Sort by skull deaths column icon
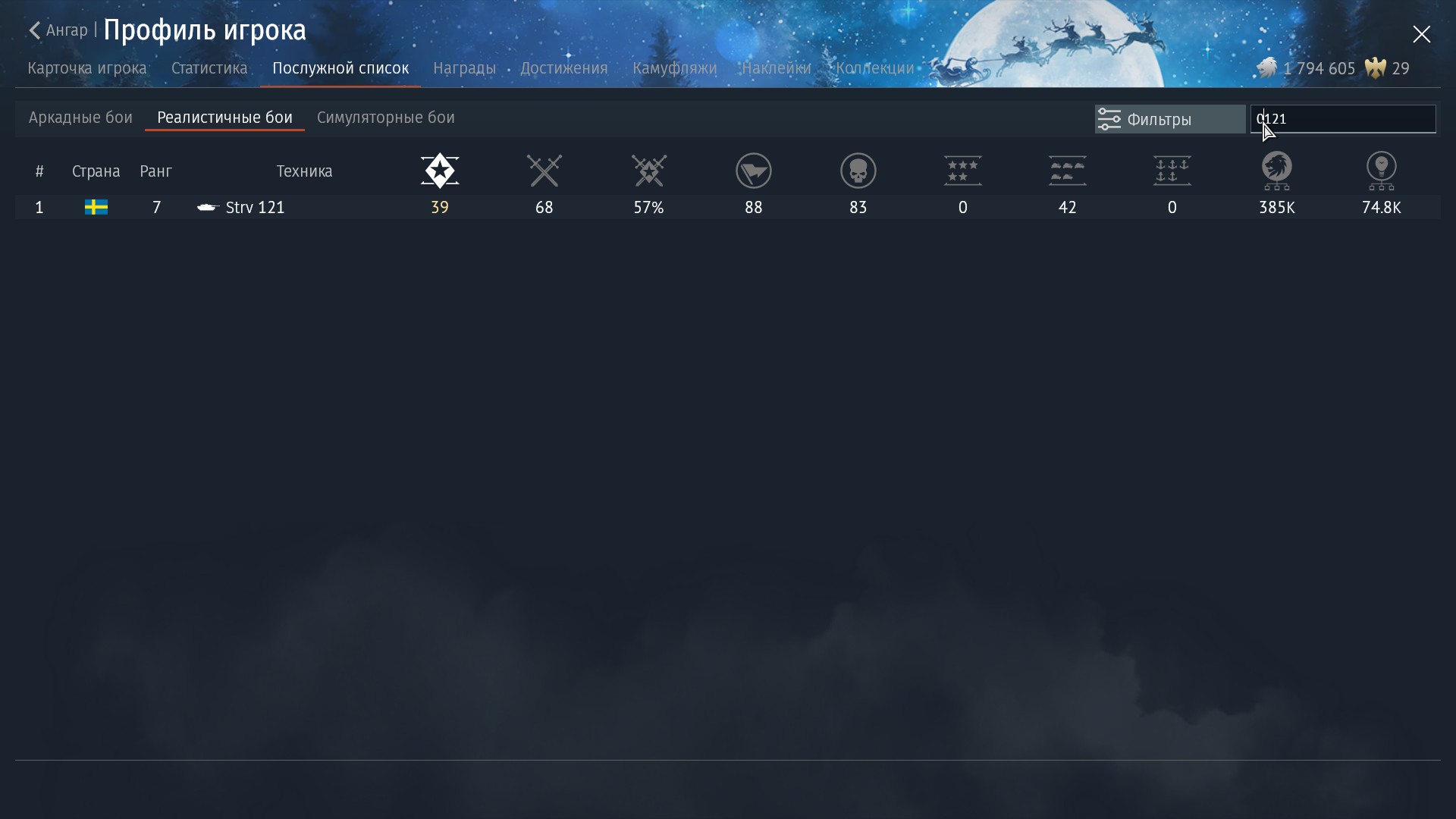 [858, 171]
